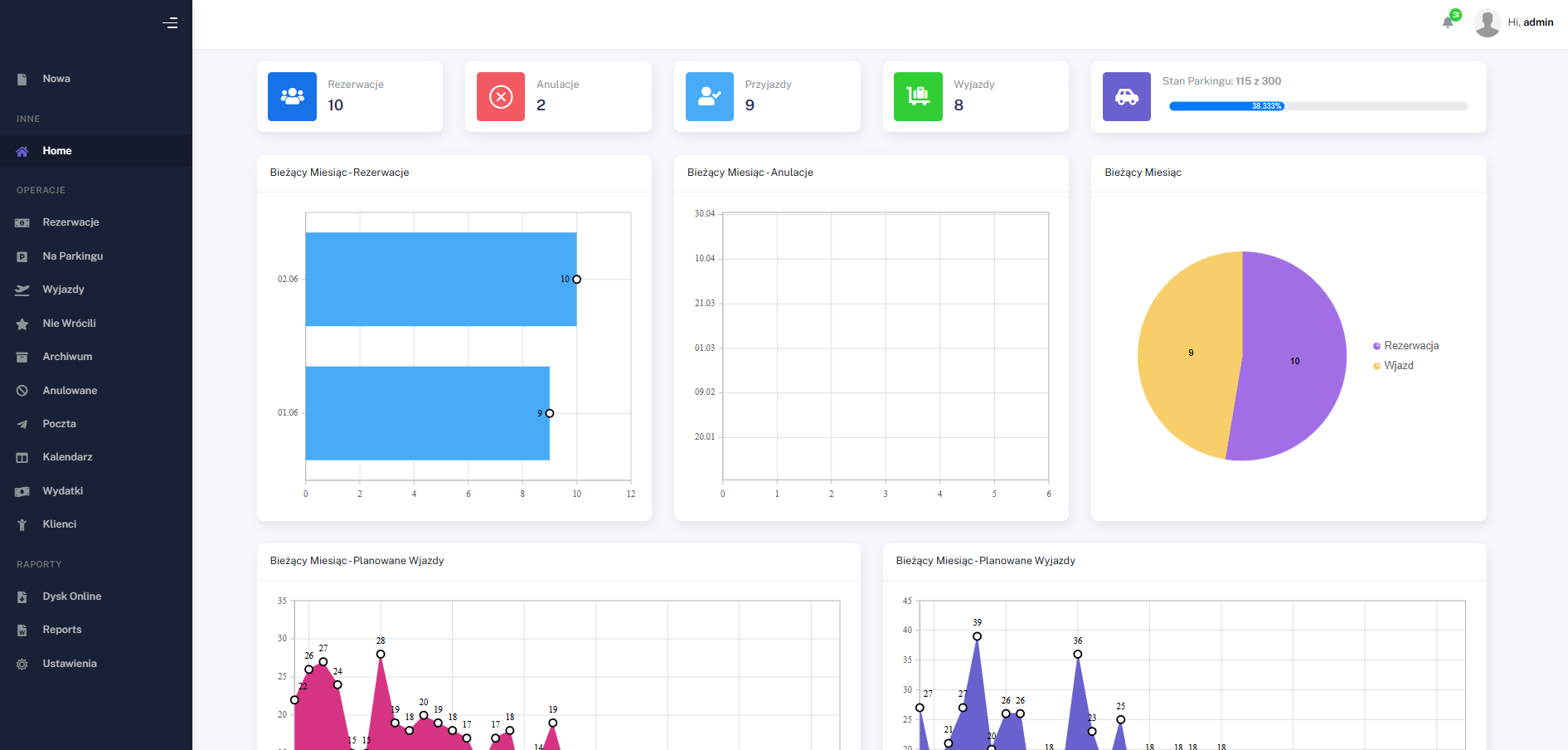Open the Klienci link
1568x750 pixels.
(96, 524)
